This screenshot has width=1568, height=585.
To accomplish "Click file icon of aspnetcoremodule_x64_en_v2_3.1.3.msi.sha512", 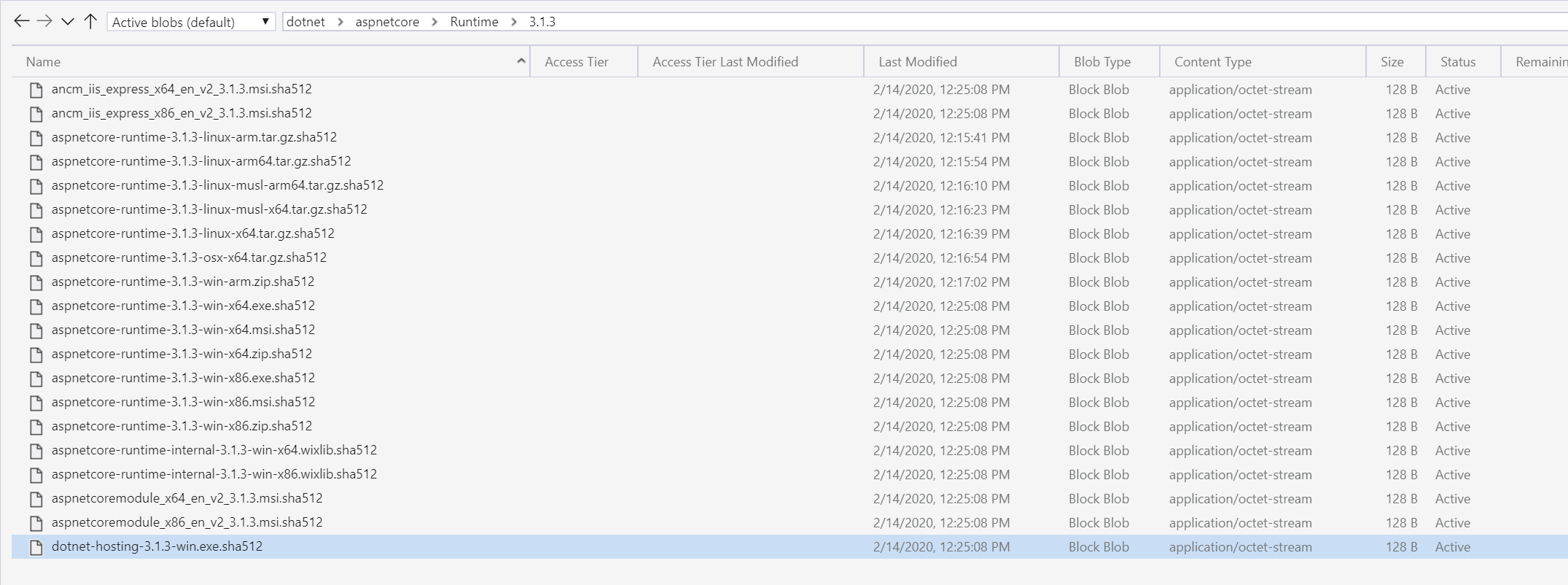I will pos(36,499).
